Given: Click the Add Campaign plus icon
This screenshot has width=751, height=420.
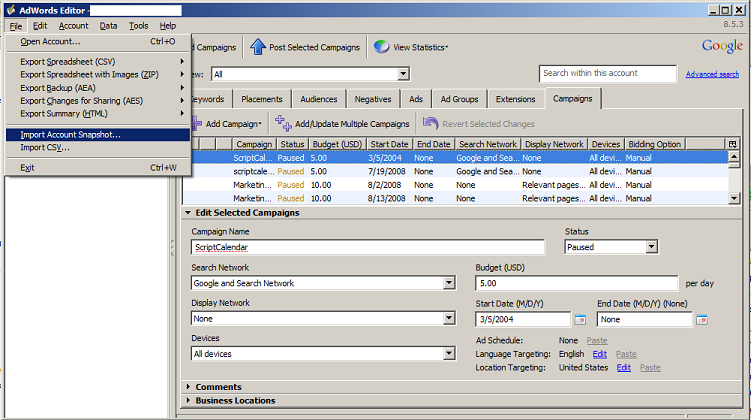Looking at the screenshot, I should [196, 124].
